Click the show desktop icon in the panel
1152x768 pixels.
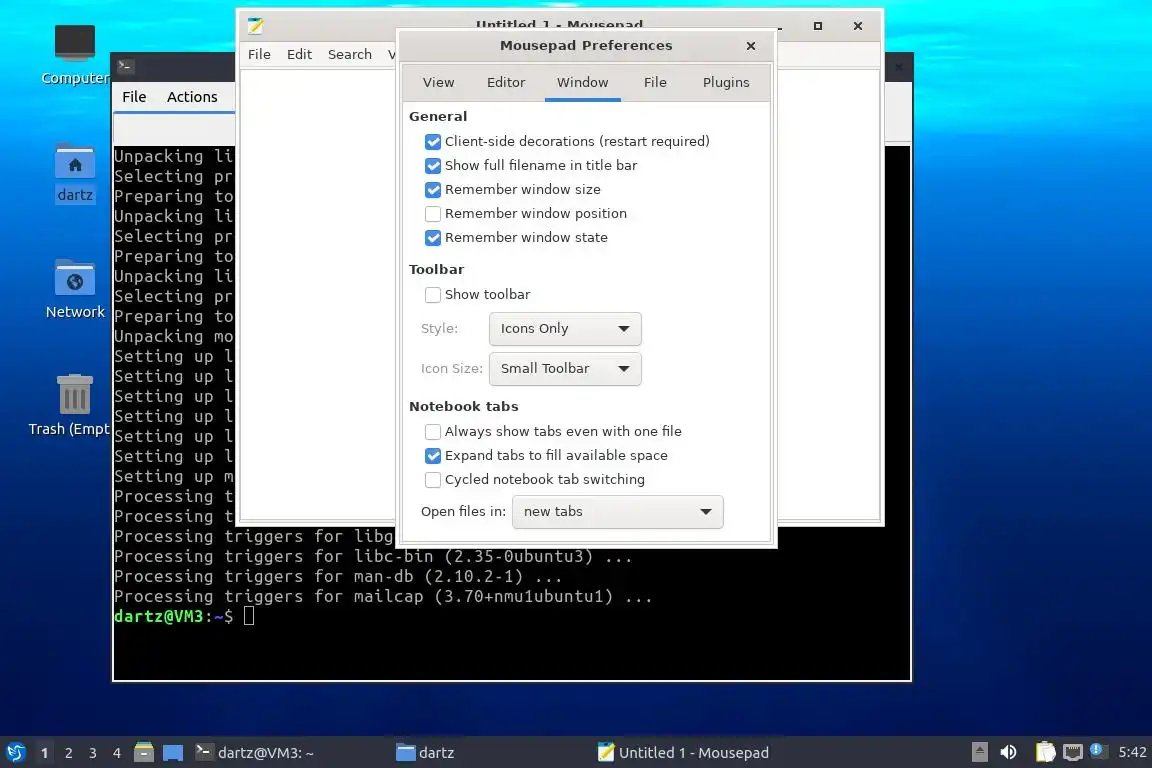[173, 752]
